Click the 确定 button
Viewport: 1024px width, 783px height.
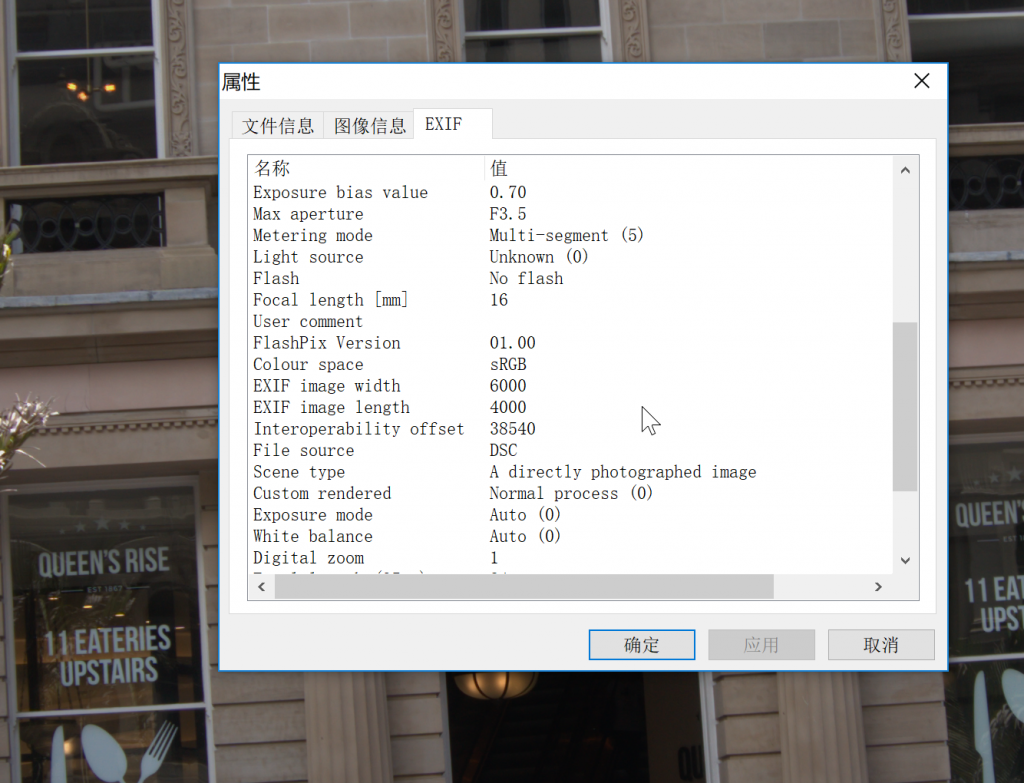pos(641,645)
